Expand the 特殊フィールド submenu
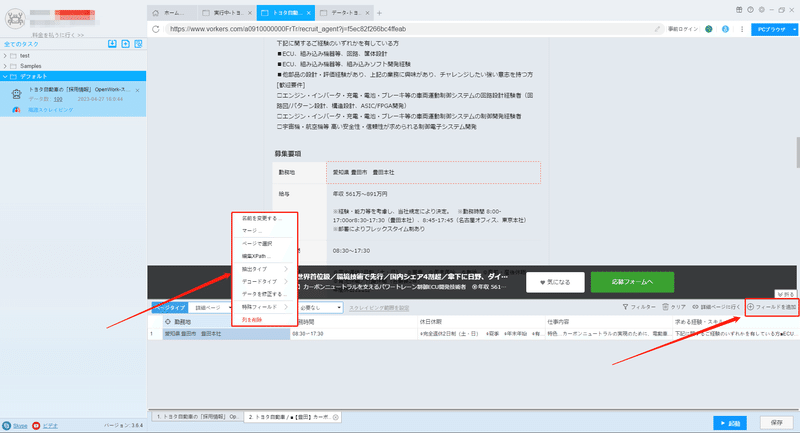This screenshot has width=800, height=433. (x=286, y=307)
